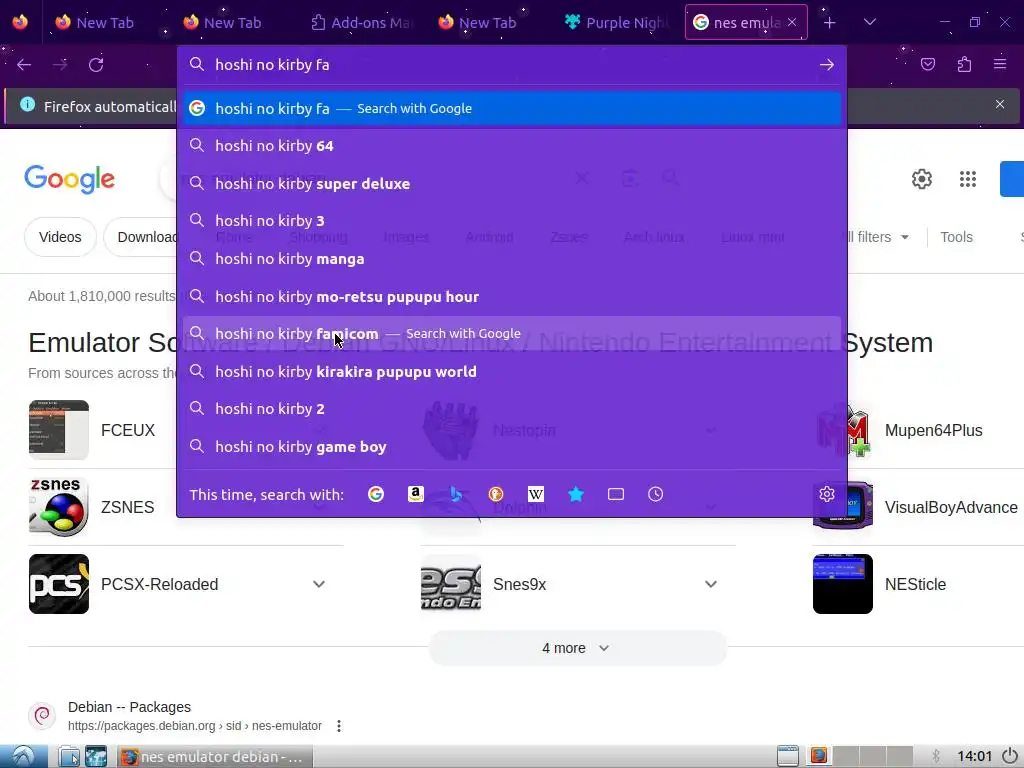Open the Mupen64Plus entry
The image size is (1024, 768).
(933, 430)
